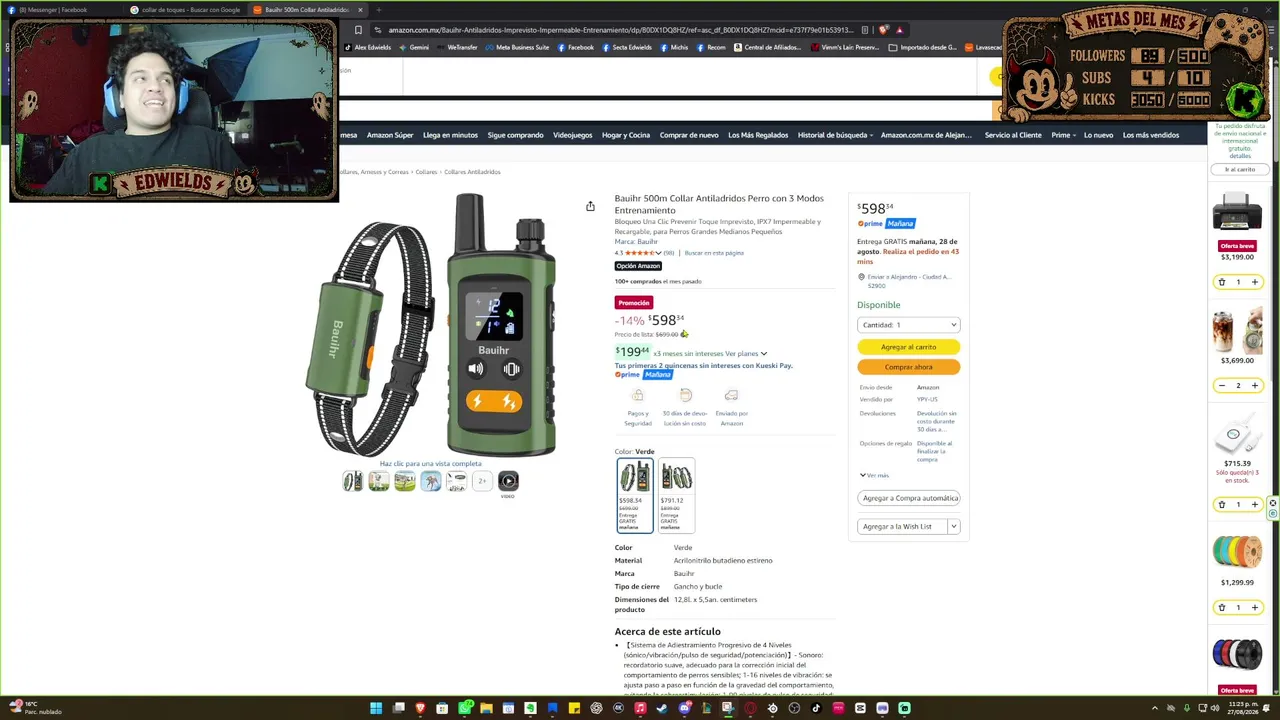
Task: Click the bookmark icon in address bar
Action: coord(358,30)
